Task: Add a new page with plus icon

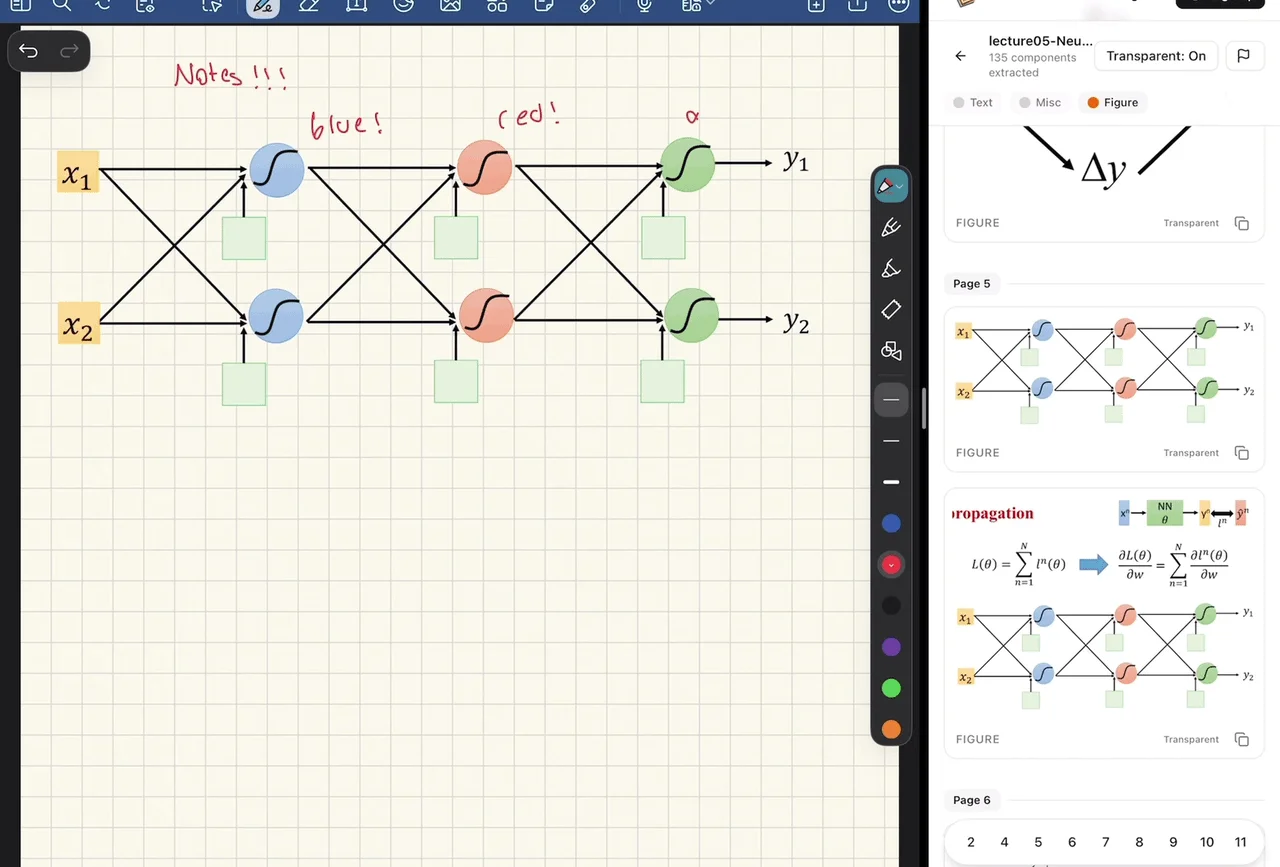Action: [x=816, y=5]
